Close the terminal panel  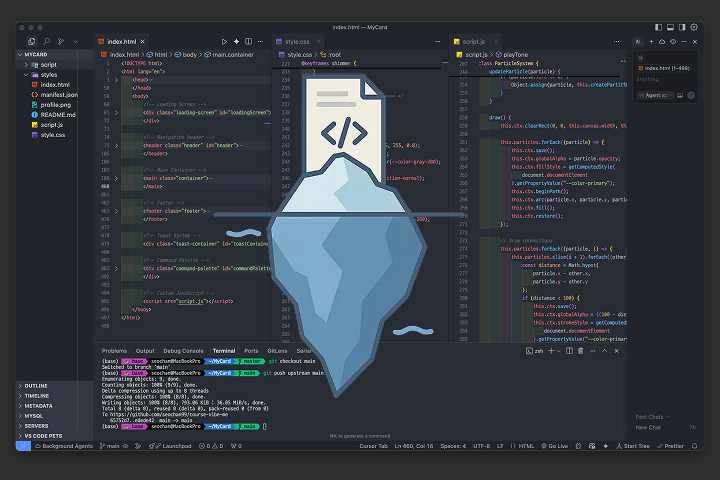coord(617,351)
